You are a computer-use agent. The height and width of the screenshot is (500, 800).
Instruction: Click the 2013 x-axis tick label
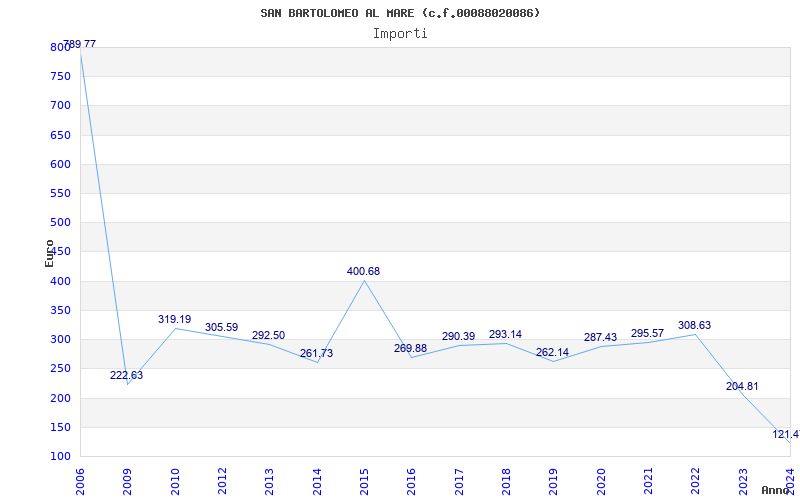[269, 481]
